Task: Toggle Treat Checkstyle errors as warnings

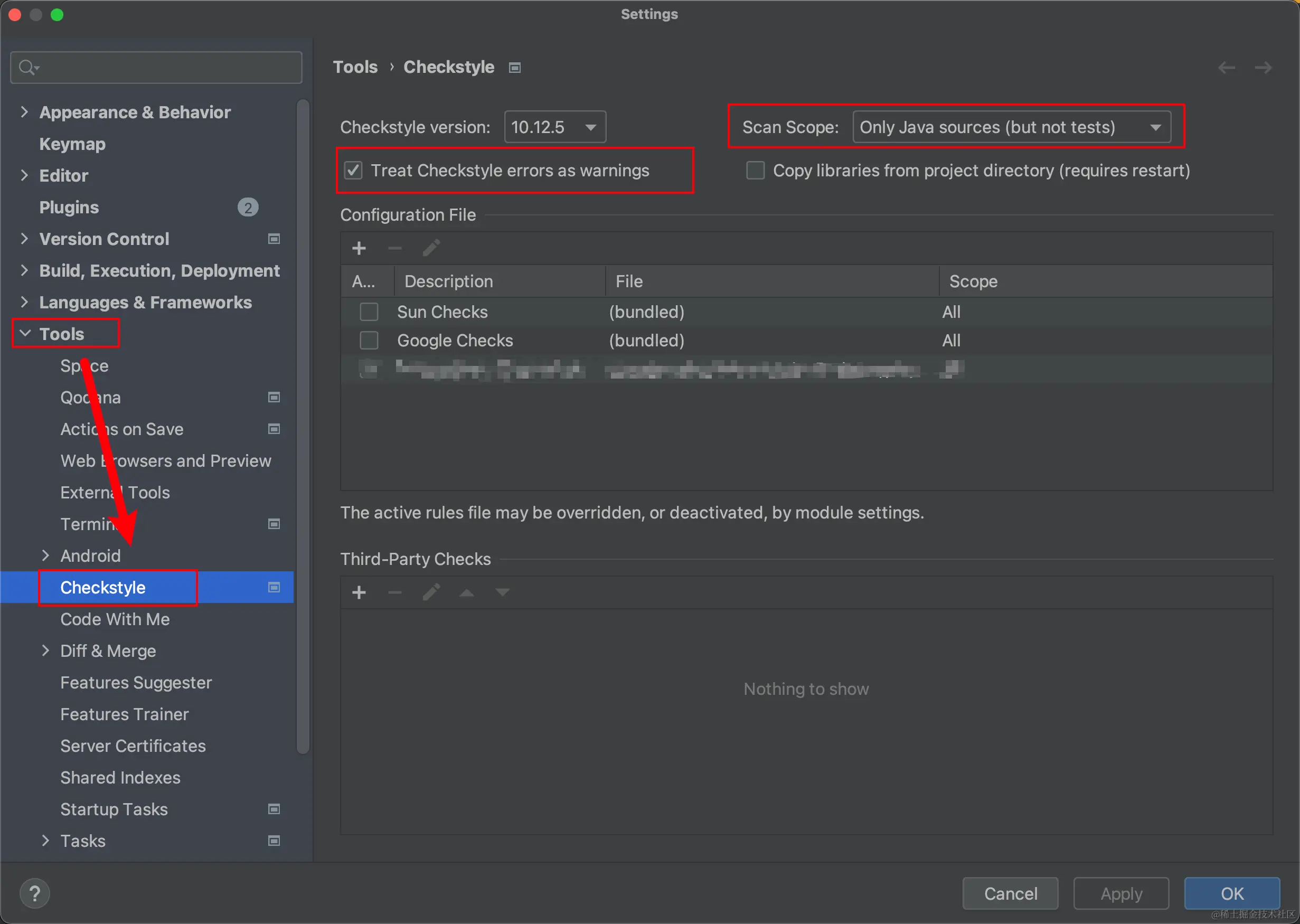Action: tap(353, 170)
